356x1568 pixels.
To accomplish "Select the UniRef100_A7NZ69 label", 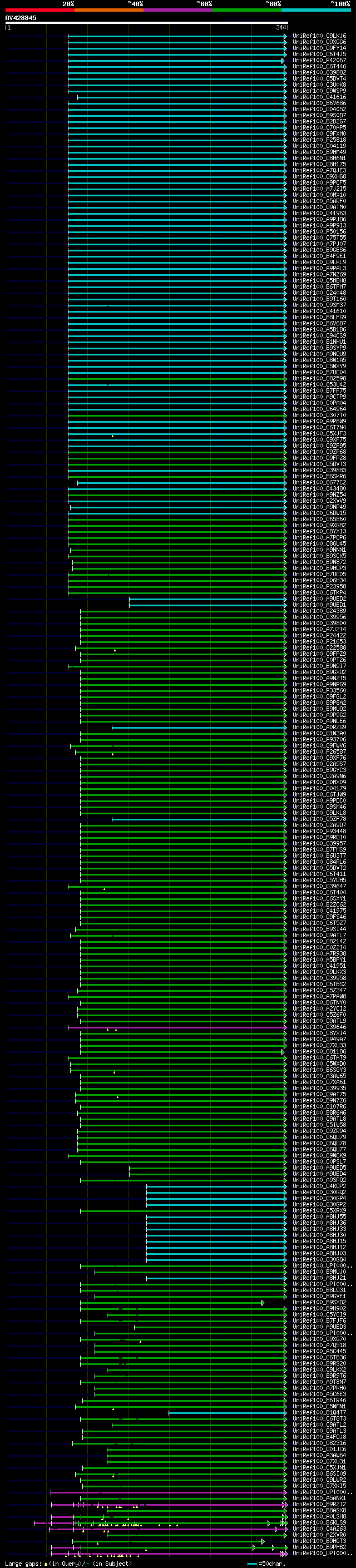I will tap(319, 275).
